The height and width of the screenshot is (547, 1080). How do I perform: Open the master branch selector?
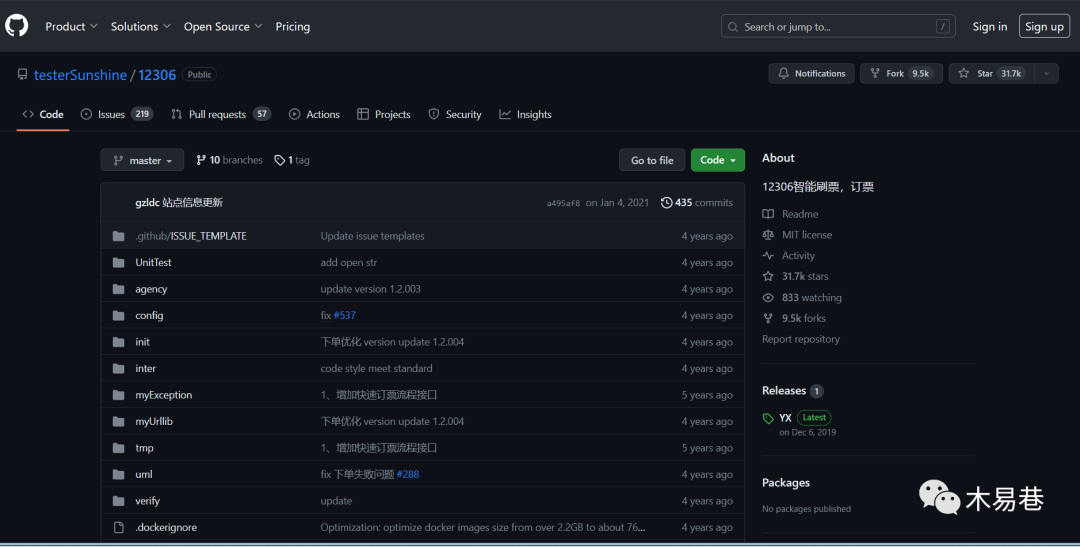pyautogui.click(x=142, y=160)
